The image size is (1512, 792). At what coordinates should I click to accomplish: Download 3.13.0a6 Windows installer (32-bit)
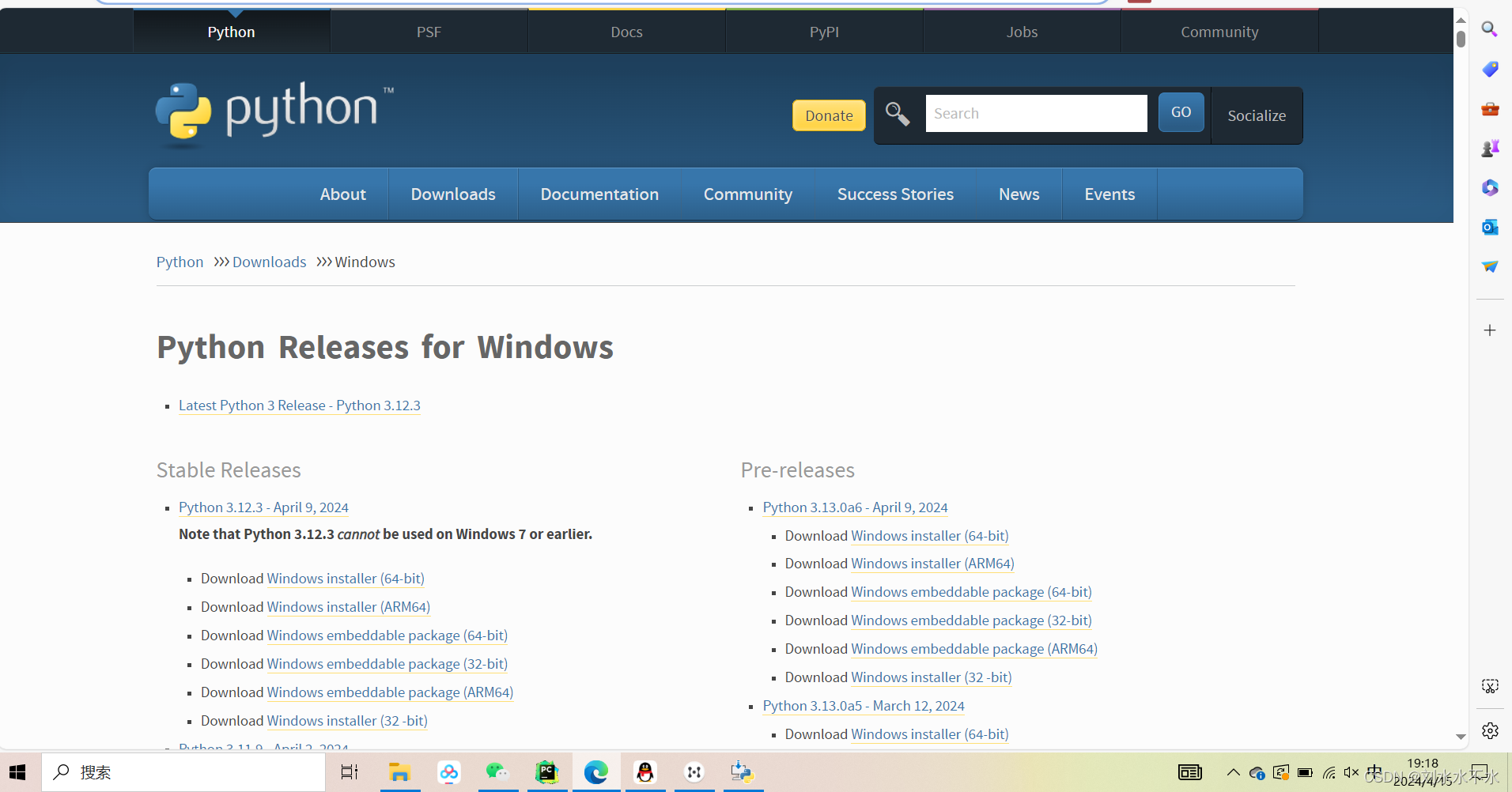pos(932,677)
